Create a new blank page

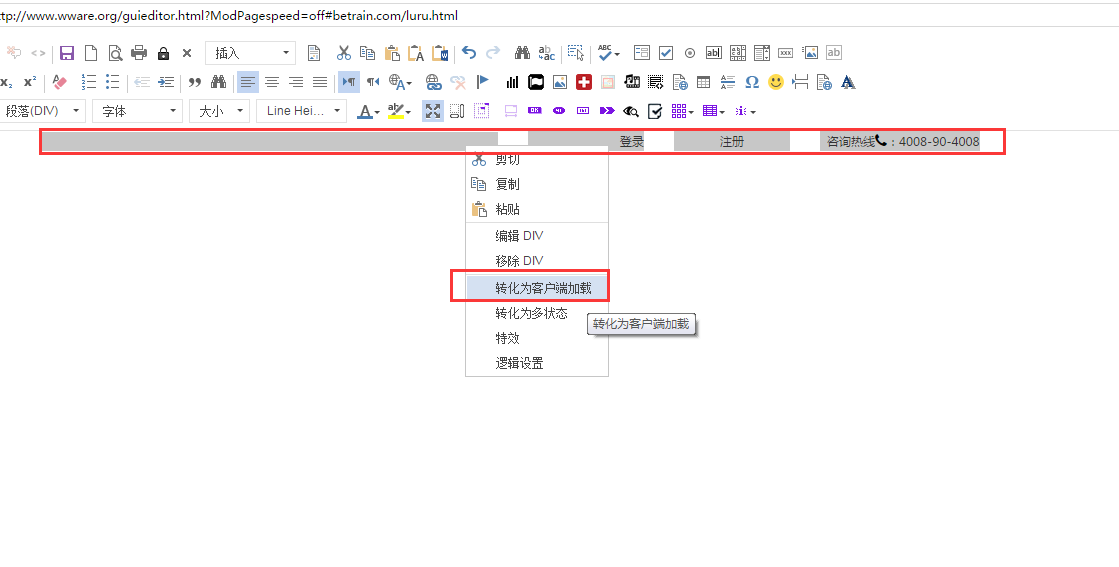(91, 53)
